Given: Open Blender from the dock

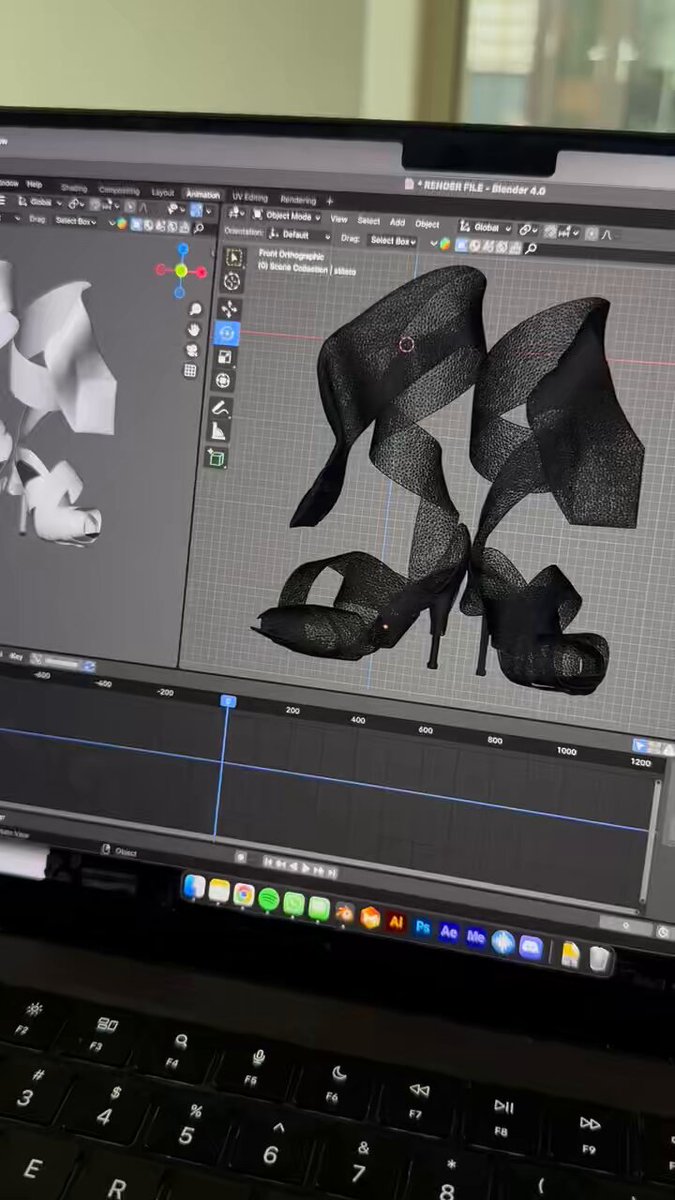Looking at the screenshot, I should (345, 912).
